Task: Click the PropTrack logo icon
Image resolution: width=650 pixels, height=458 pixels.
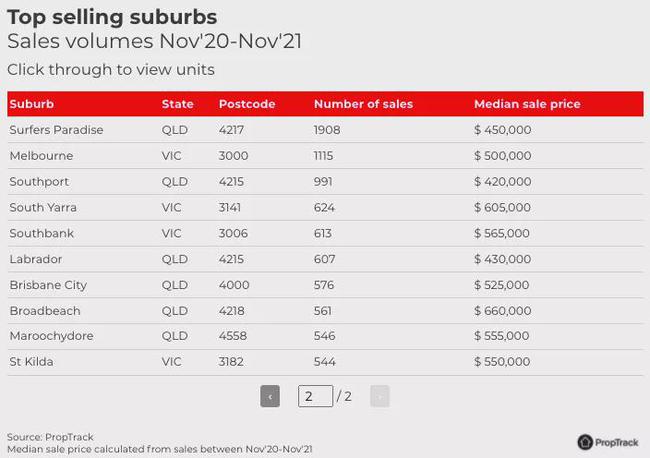Action: [585, 442]
